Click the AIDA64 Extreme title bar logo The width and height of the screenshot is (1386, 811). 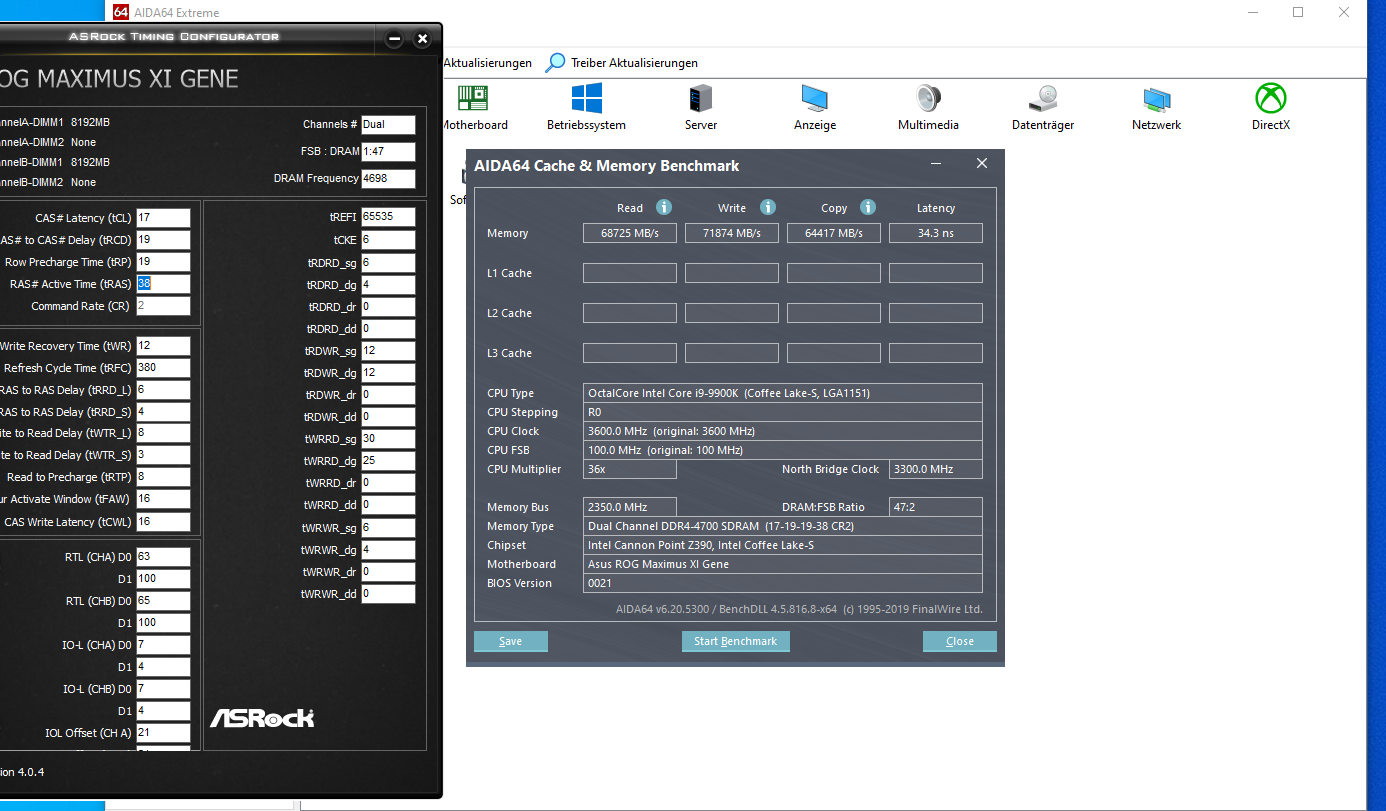[x=121, y=12]
